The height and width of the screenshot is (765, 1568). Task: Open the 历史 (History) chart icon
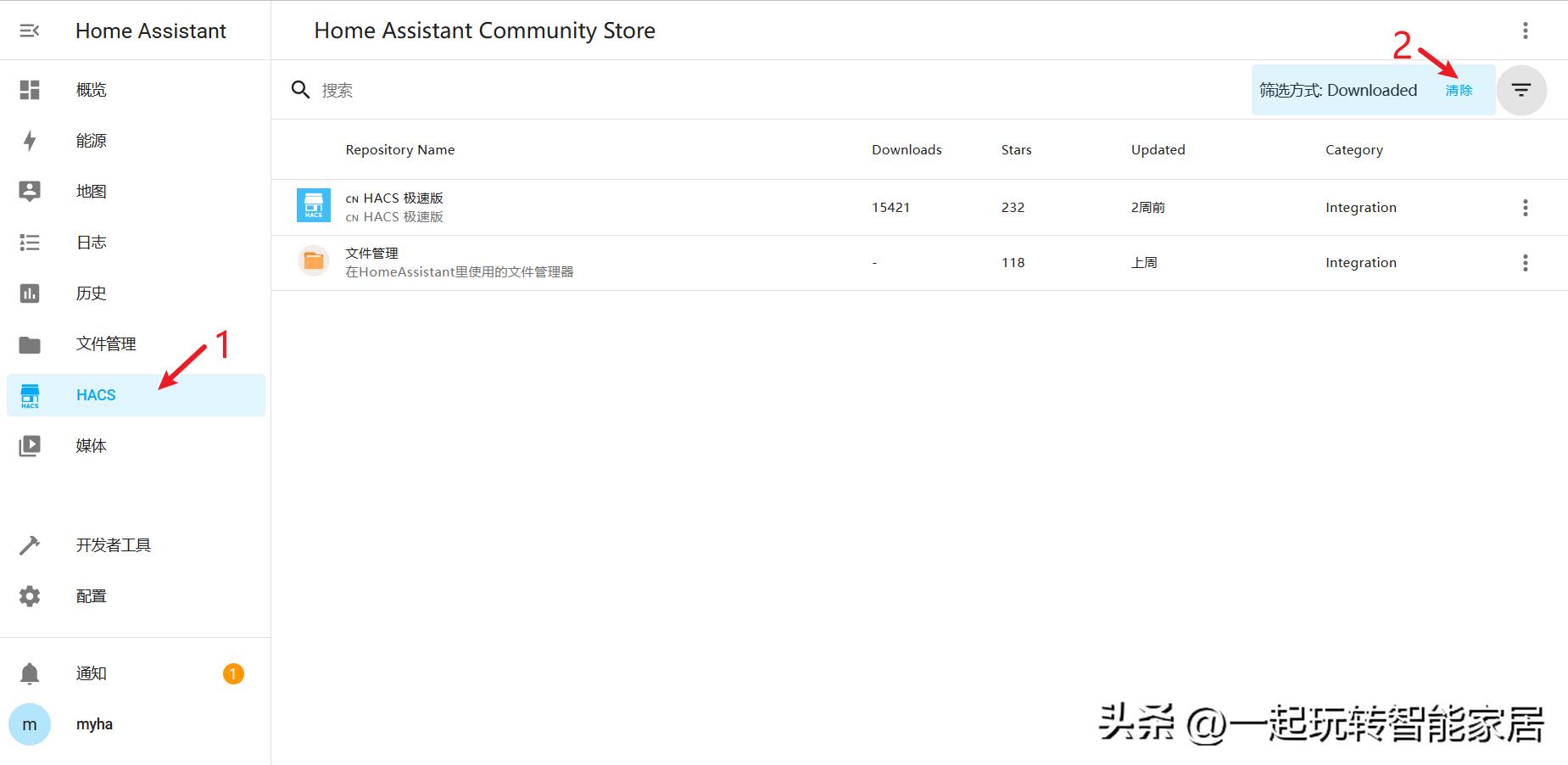point(30,293)
